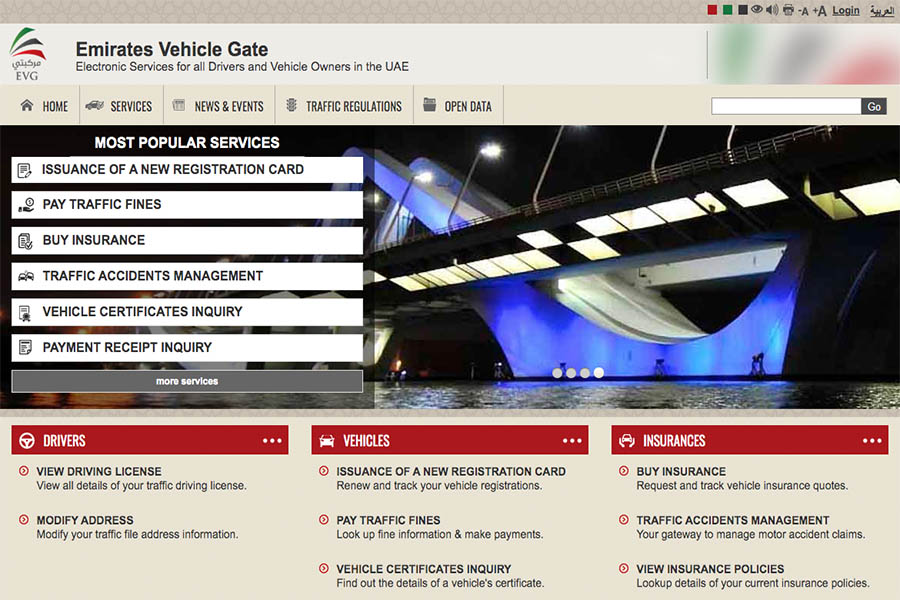Click the printer icon to print page
This screenshot has height=600, width=900.
788,10
